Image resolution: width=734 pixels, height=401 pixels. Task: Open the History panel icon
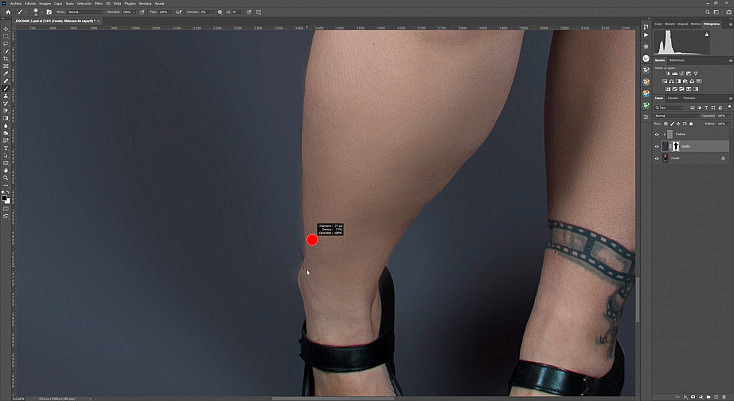[x=646, y=27]
